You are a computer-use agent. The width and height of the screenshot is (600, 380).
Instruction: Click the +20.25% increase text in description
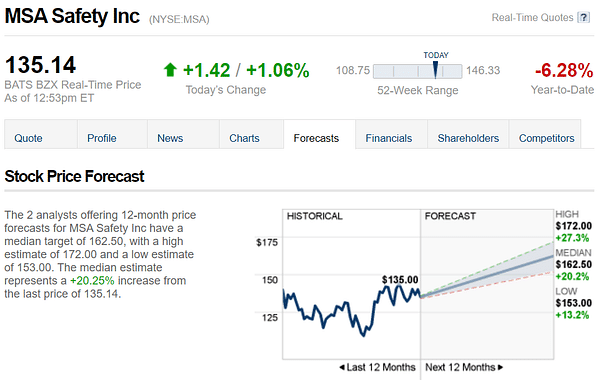pos(92,281)
